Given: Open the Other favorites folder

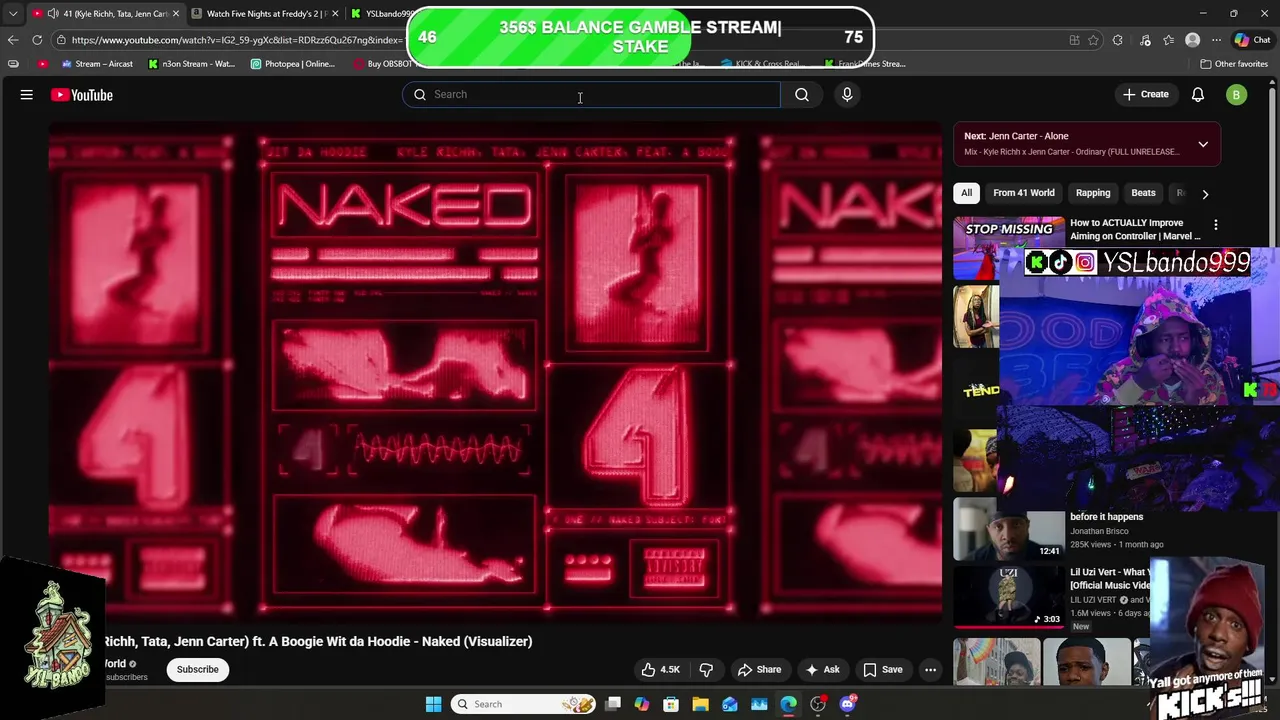Looking at the screenshot, I should [x=1234, y=64].
